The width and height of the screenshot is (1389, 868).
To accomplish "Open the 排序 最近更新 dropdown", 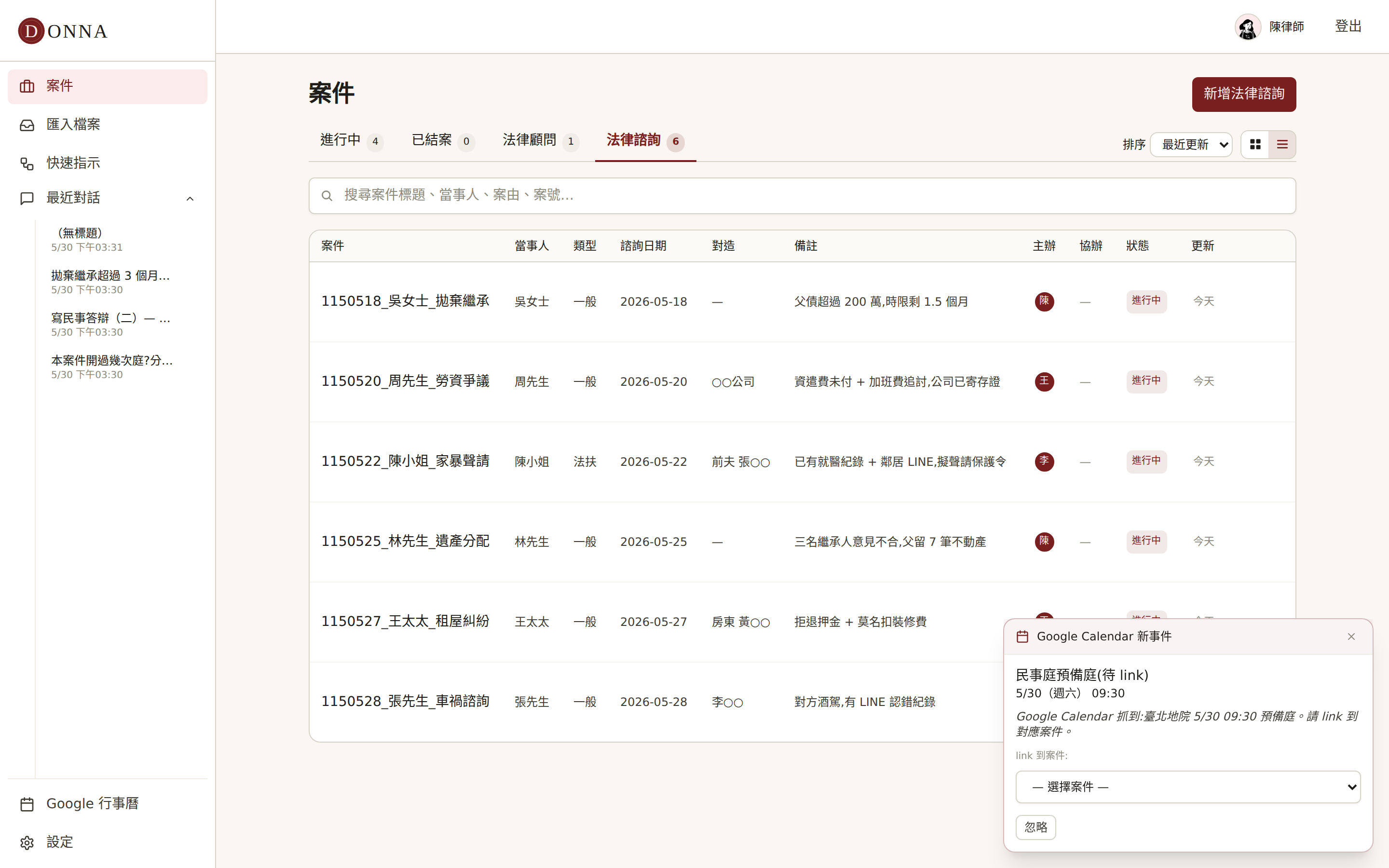I will [x=1191, y=145].
